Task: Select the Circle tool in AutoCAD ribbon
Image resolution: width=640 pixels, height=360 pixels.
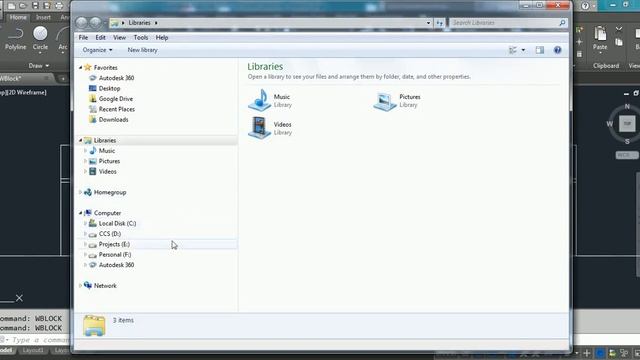Action: pos(40,39)
